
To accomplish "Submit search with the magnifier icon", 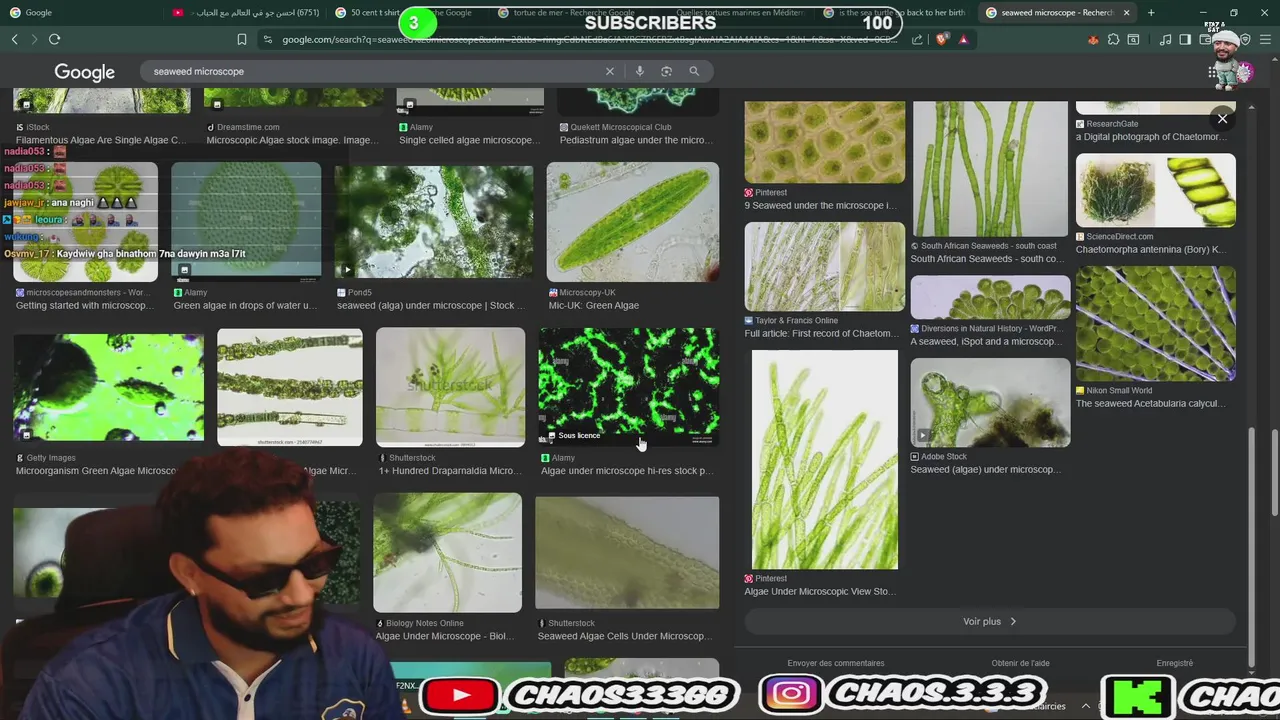I will pos(694,71).
